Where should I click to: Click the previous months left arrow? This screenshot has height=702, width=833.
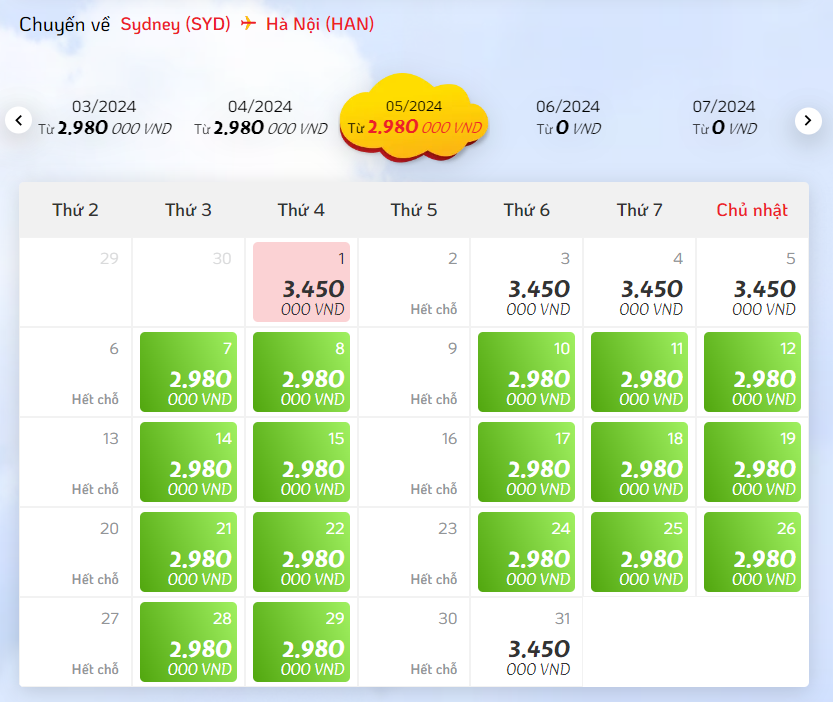[19, 121]
